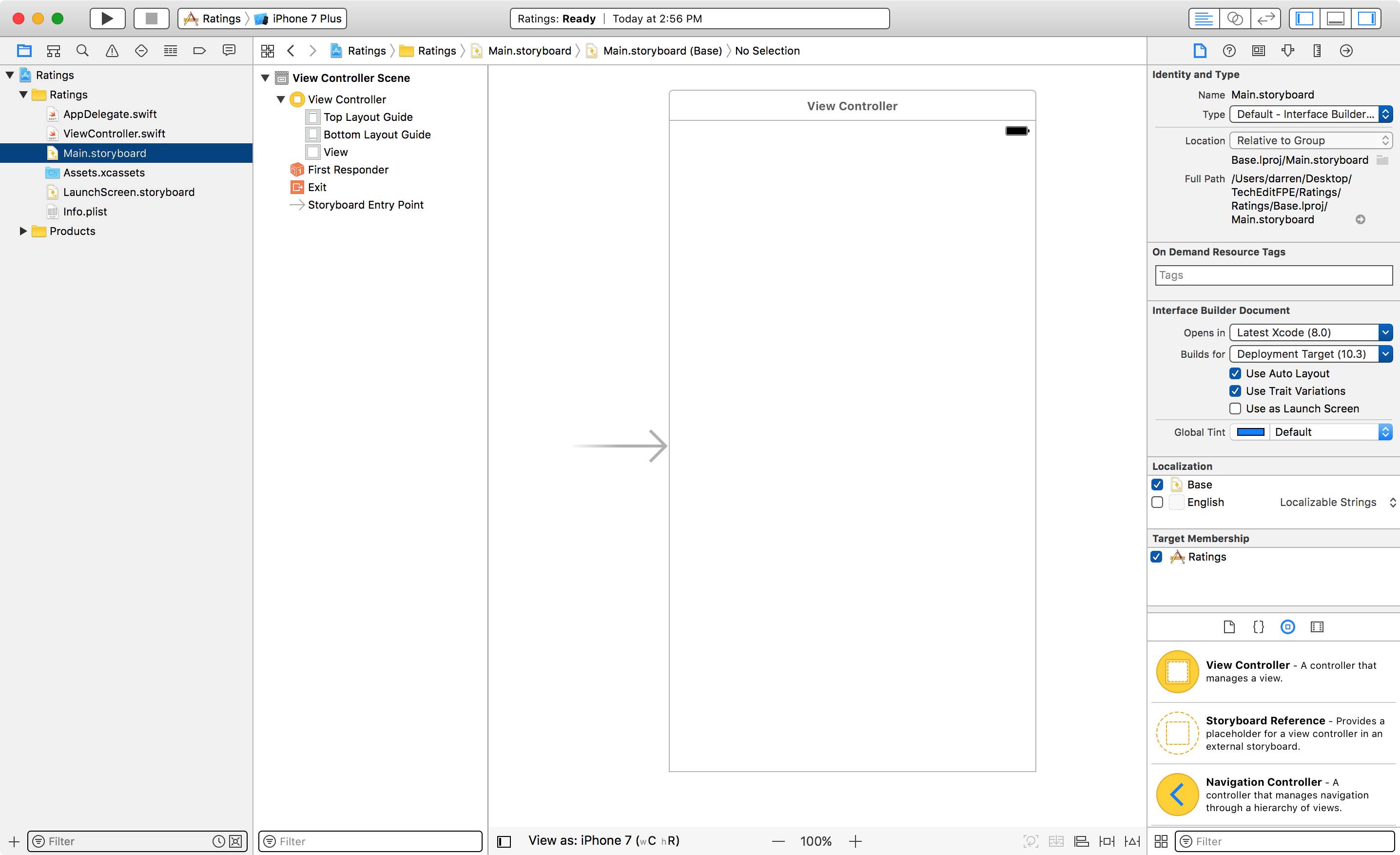
Task: Hide the document outline panel
Action: tap(504, 841)
